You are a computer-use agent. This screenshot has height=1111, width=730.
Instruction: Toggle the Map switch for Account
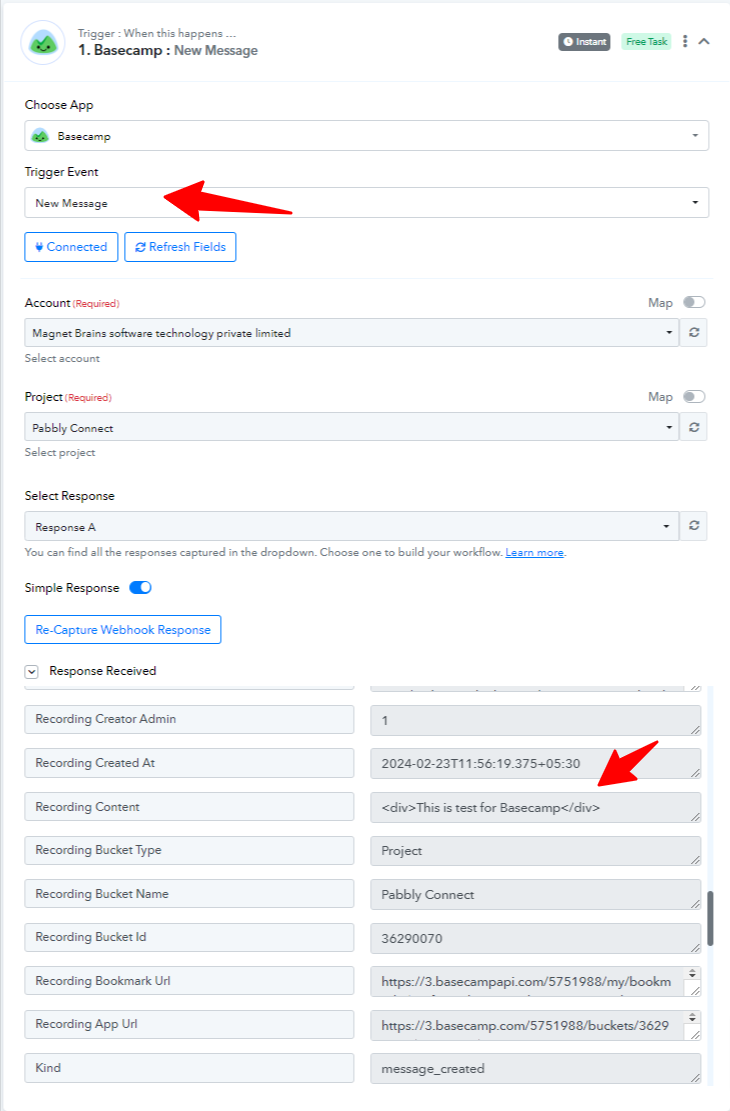(x=694, y=303)
